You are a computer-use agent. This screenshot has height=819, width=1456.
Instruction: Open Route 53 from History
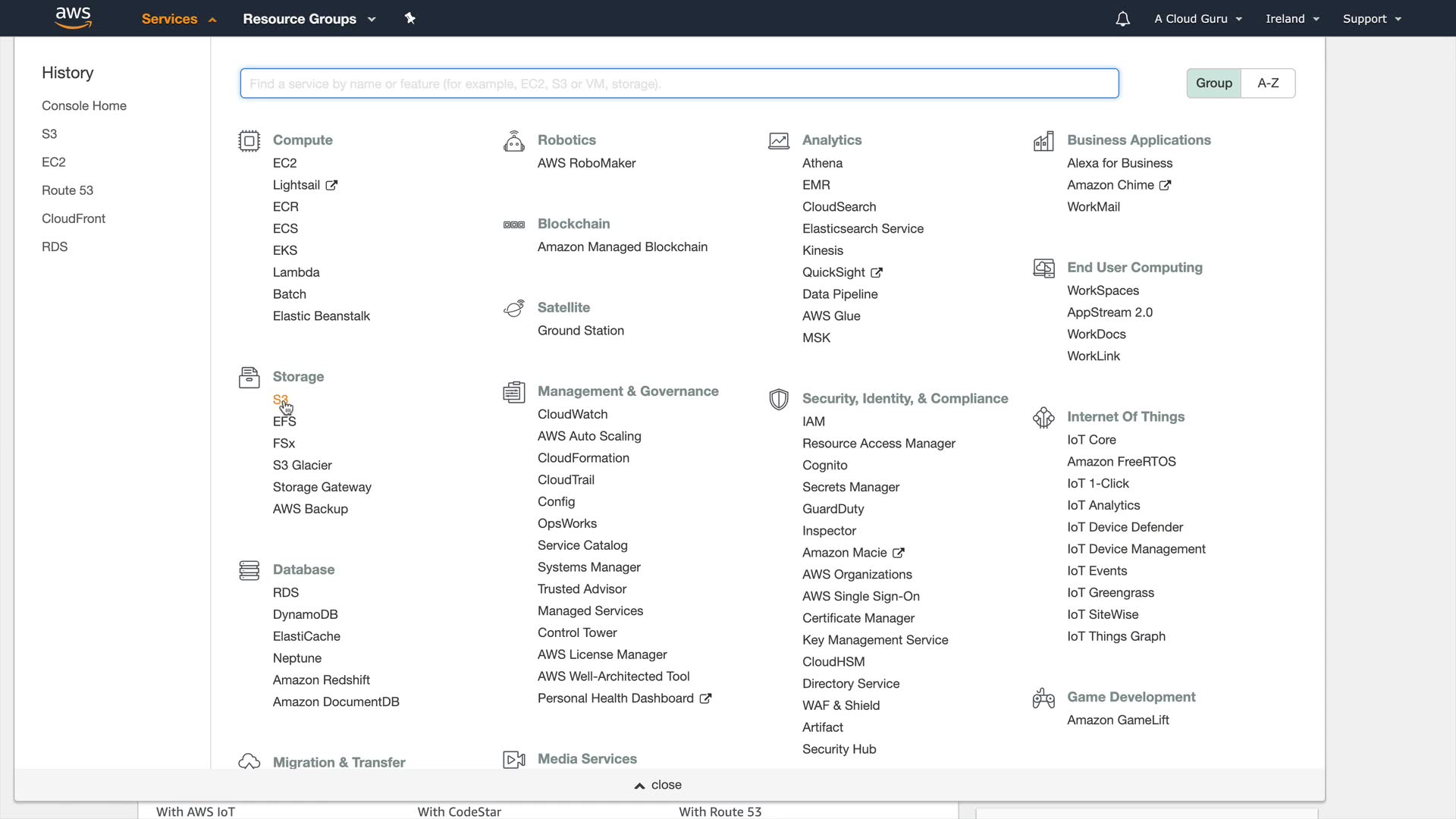click(67, 190)
